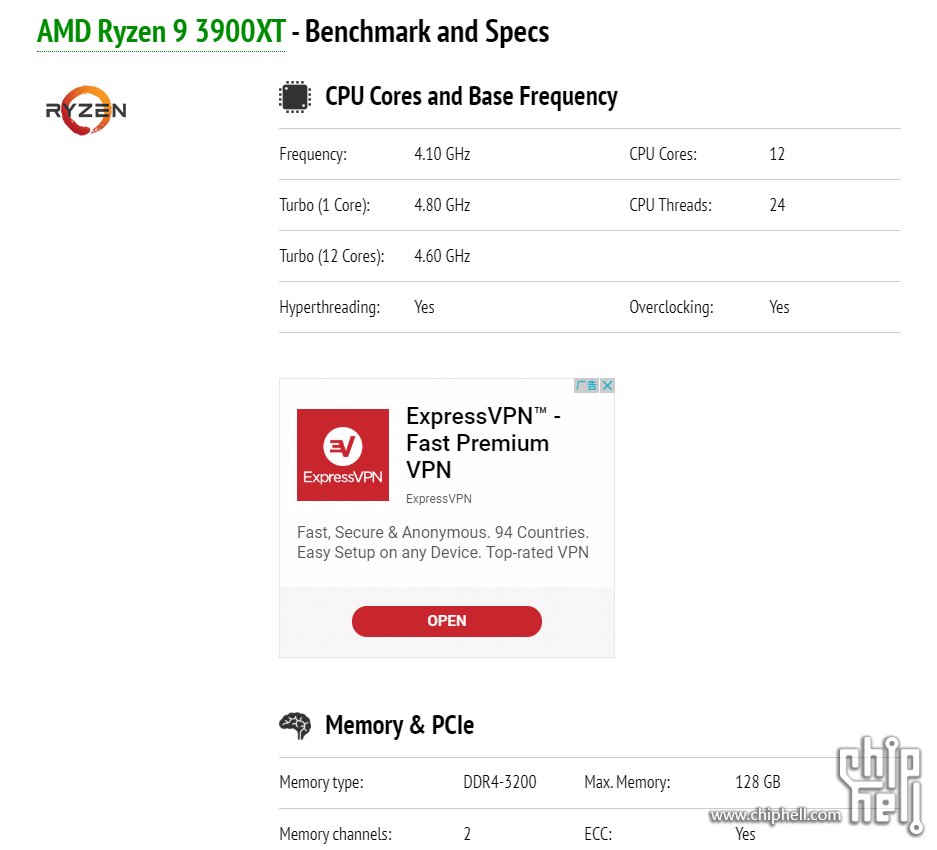This screenshot has width=937, height=850.
Task: Select the '4.60 GHz' turbo value
Action: [x=442, y=256]
